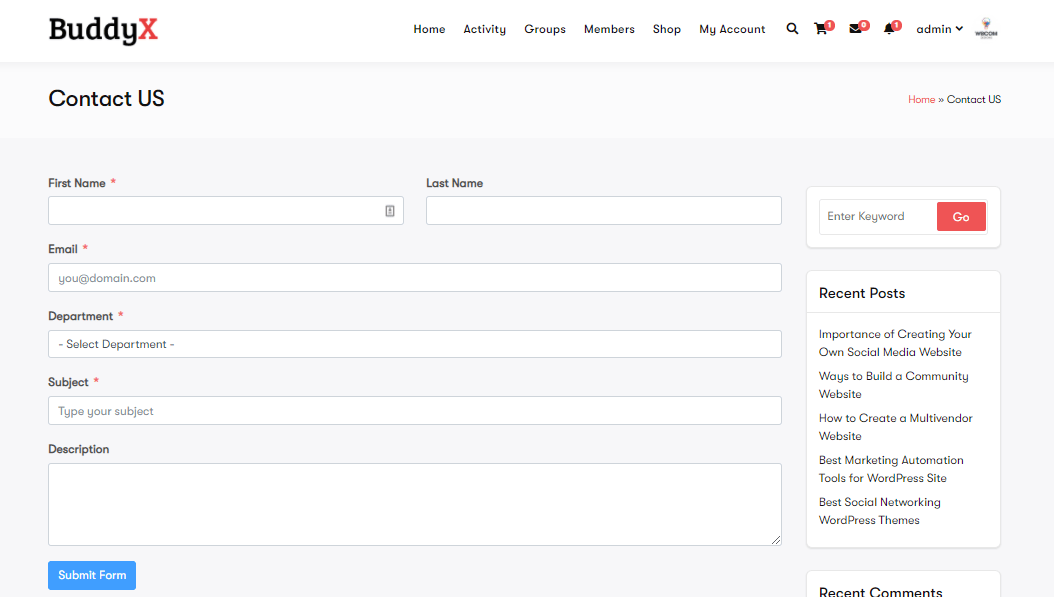1054x597 pixels.
Task: Open 'Best Social Networking WordPress Themes'
Action: [879, 510]
